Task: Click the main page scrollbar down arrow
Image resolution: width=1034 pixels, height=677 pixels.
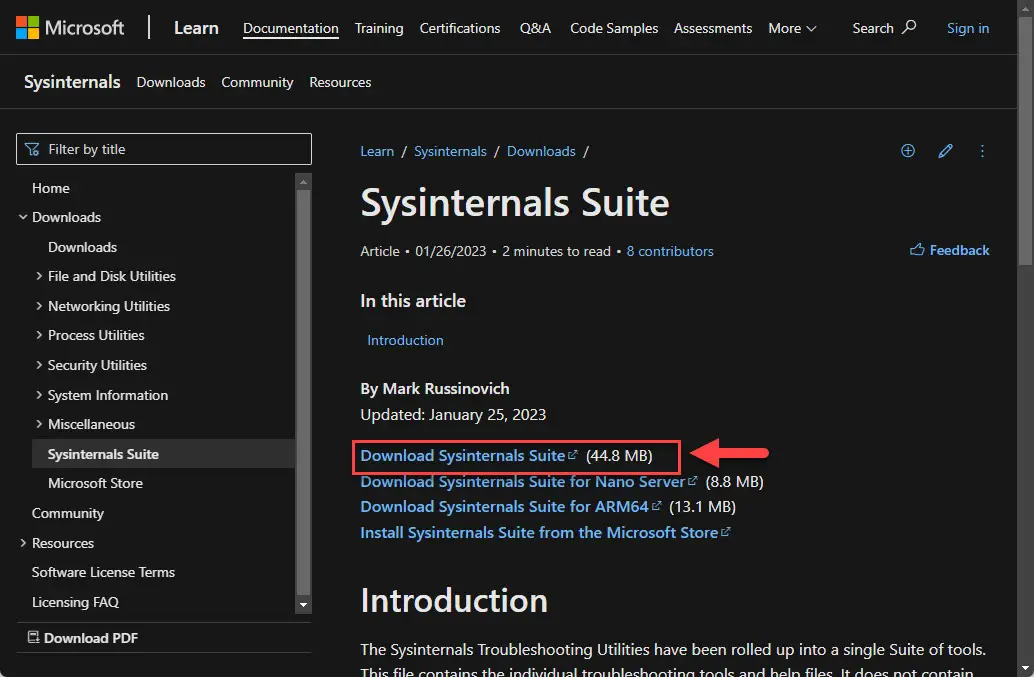Action: 1025,669
